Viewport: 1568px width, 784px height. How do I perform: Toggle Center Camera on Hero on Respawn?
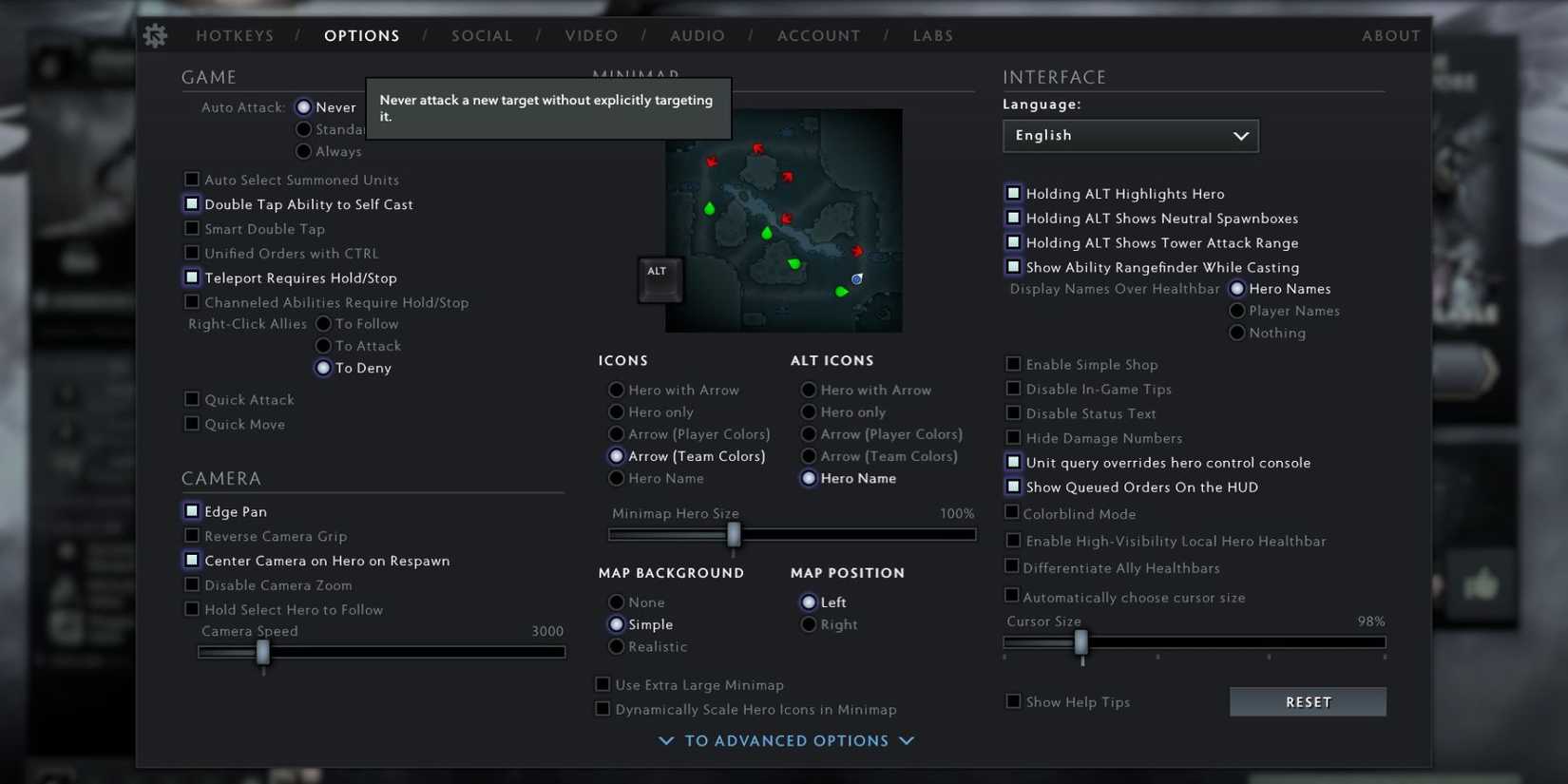click(192, 561)
